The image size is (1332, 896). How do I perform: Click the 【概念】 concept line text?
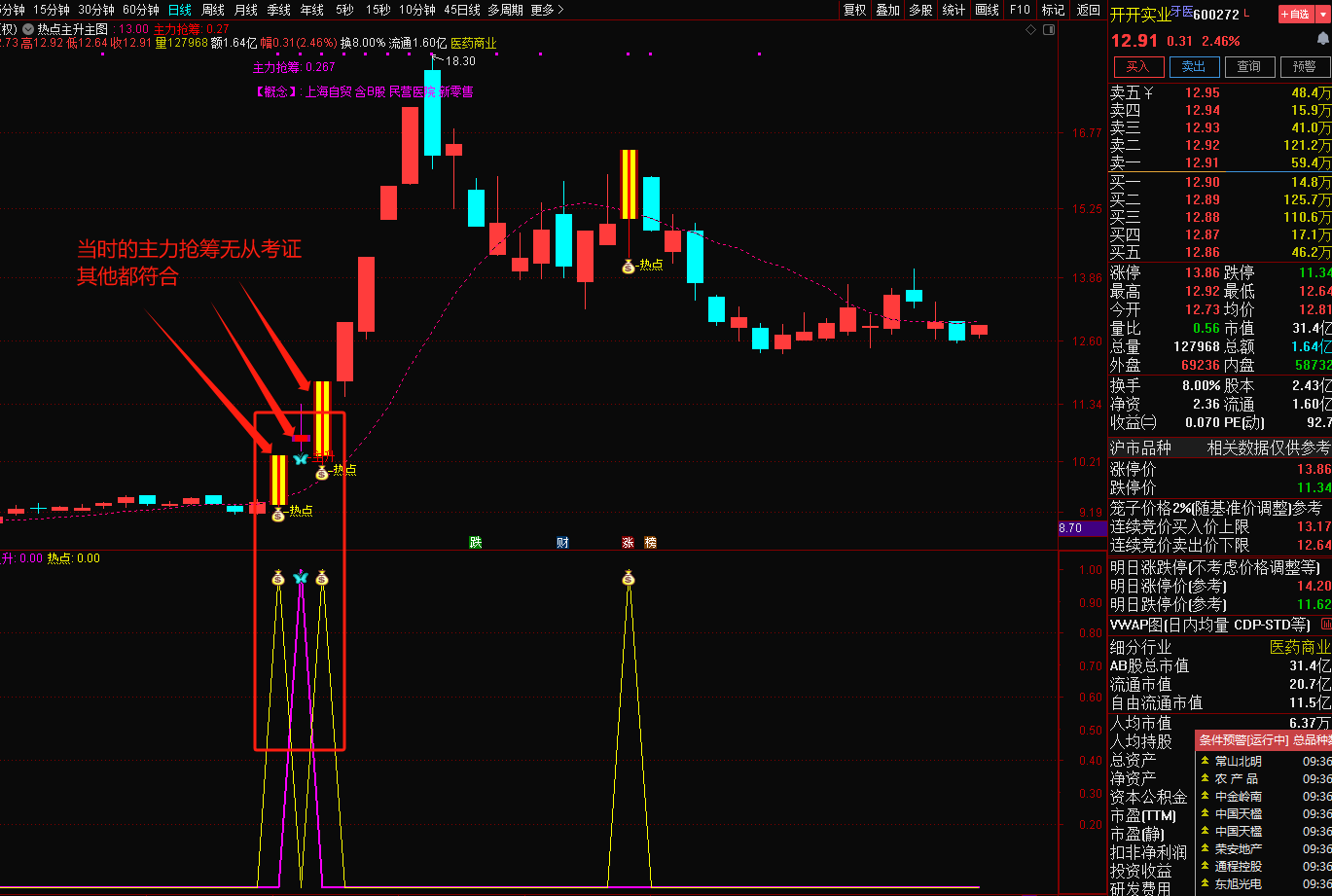tap(364, 91)
